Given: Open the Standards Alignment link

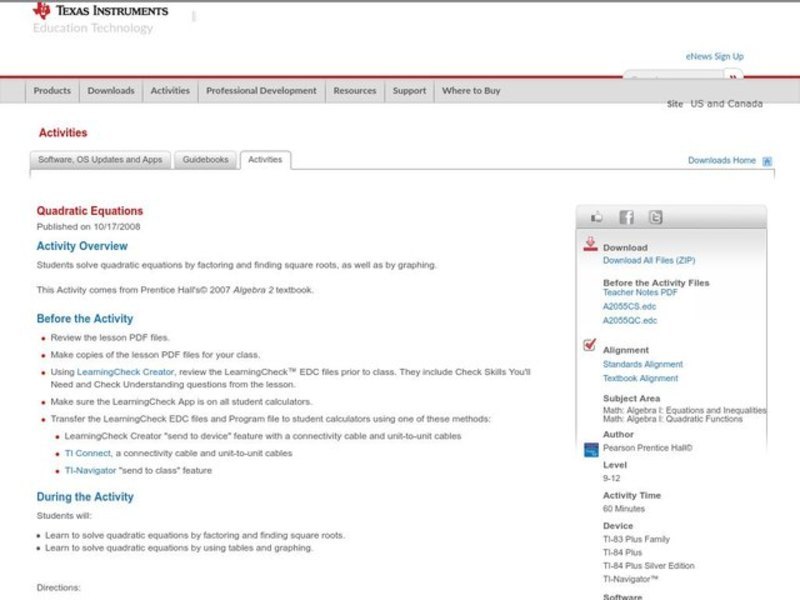Looking at the screenshot, I should click(x=642, y=365).
